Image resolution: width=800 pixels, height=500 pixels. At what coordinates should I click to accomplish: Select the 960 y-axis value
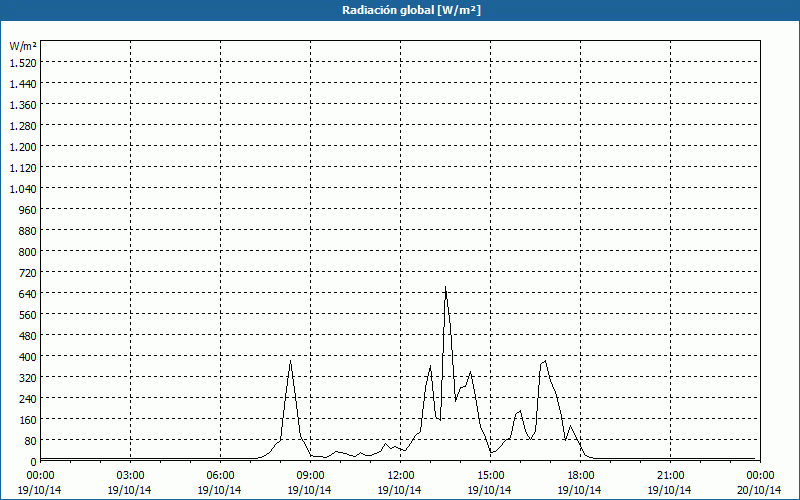pos(28,210)
